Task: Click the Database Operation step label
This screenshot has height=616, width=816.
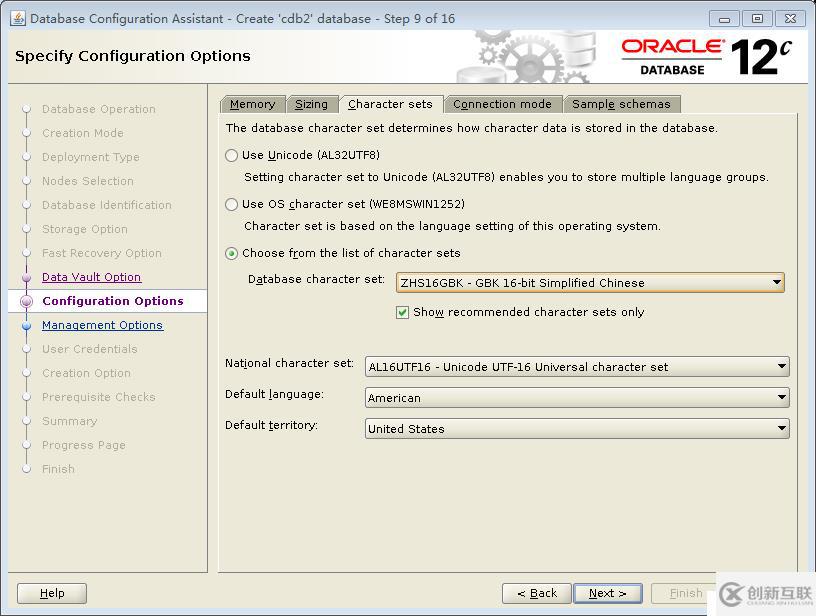Action: [99, 109]
